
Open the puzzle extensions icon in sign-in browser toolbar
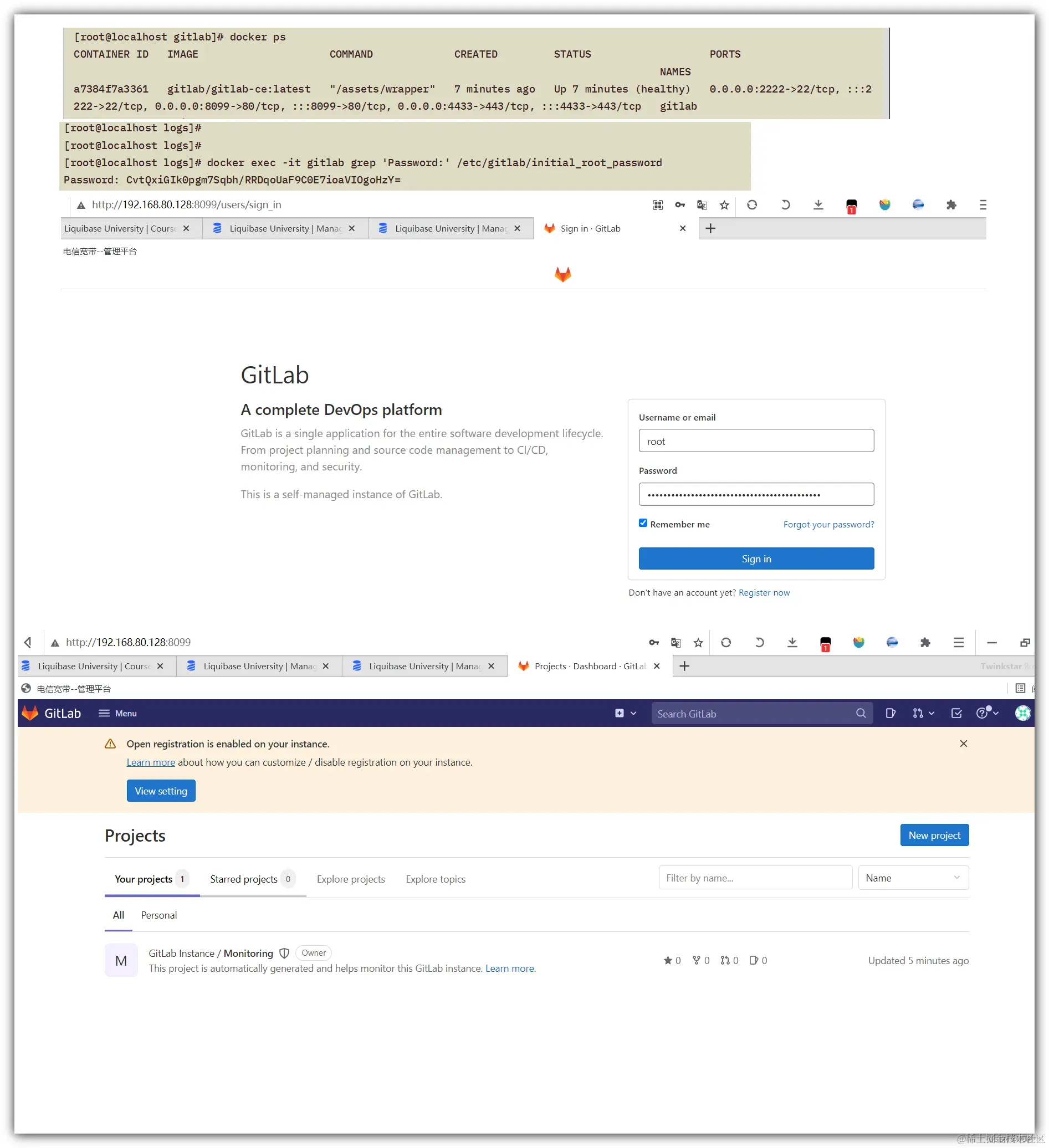tap(951, 205)
